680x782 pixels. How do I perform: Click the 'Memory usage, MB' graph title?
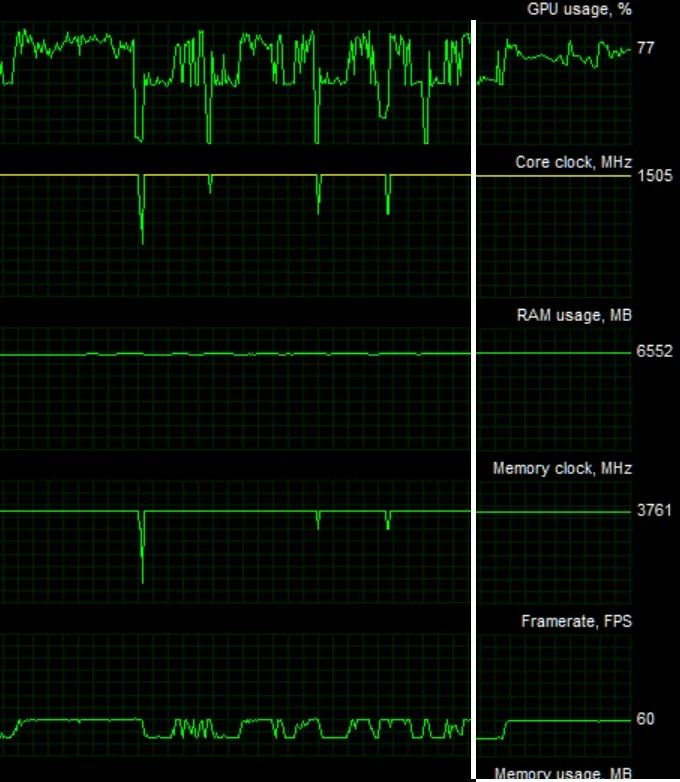pos(563,775)
